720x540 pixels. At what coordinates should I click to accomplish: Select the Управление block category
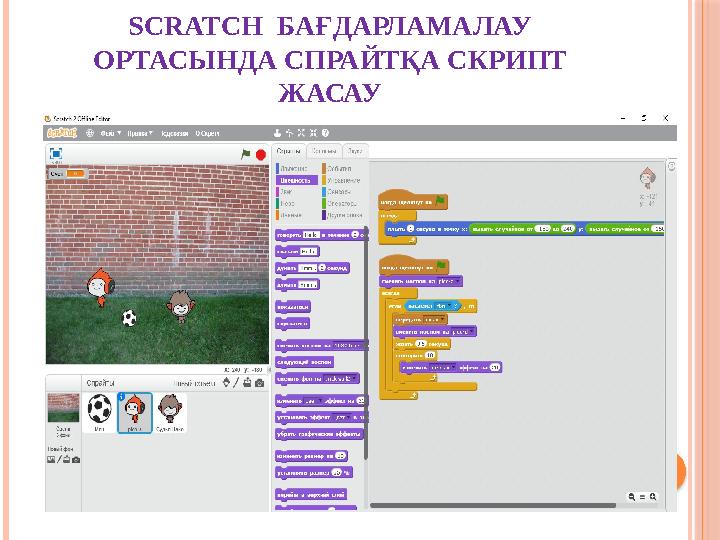pyautogui.click(x=343, y=180)
